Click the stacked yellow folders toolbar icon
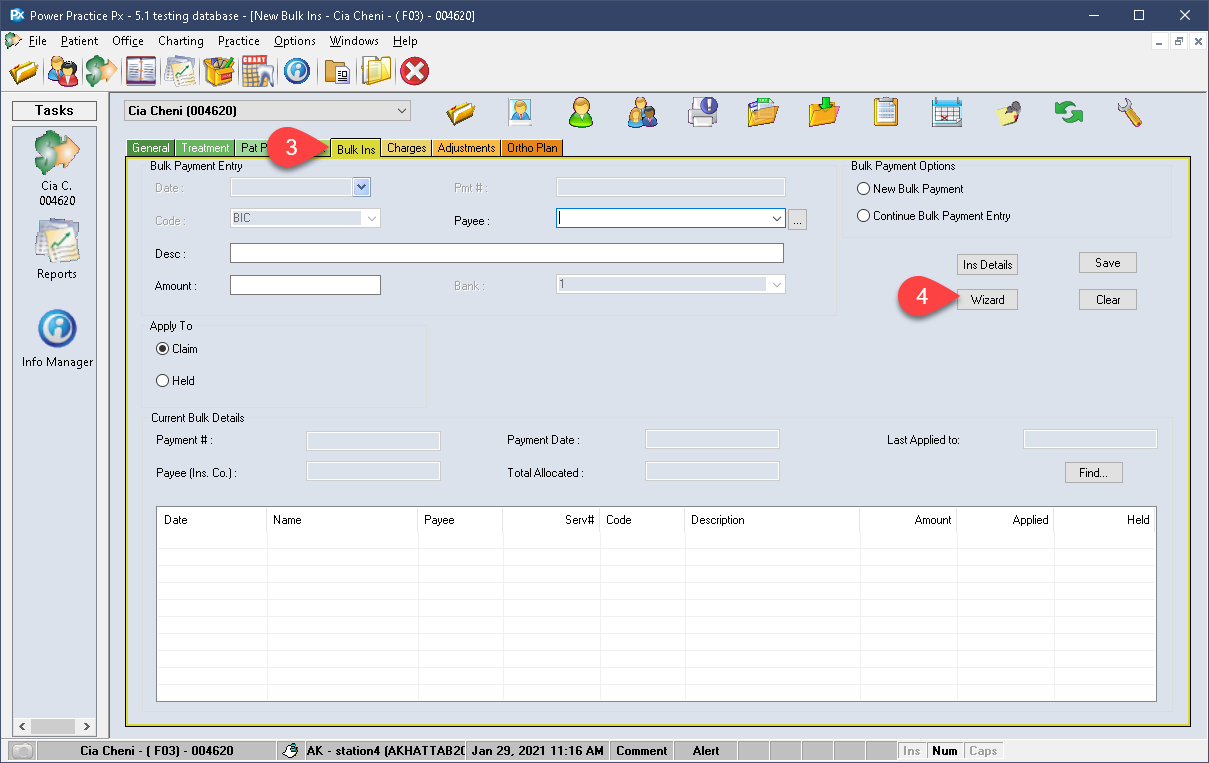This screenshot has height=763, width=1209. 377,71
